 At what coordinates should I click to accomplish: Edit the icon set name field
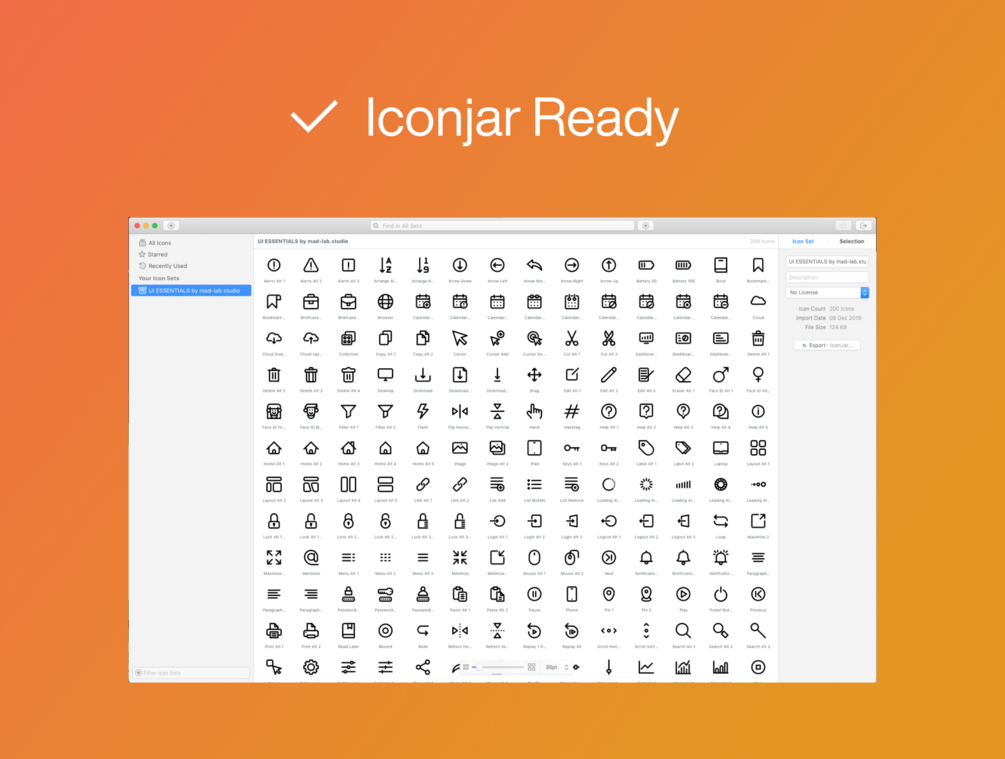tap(827, 262)
